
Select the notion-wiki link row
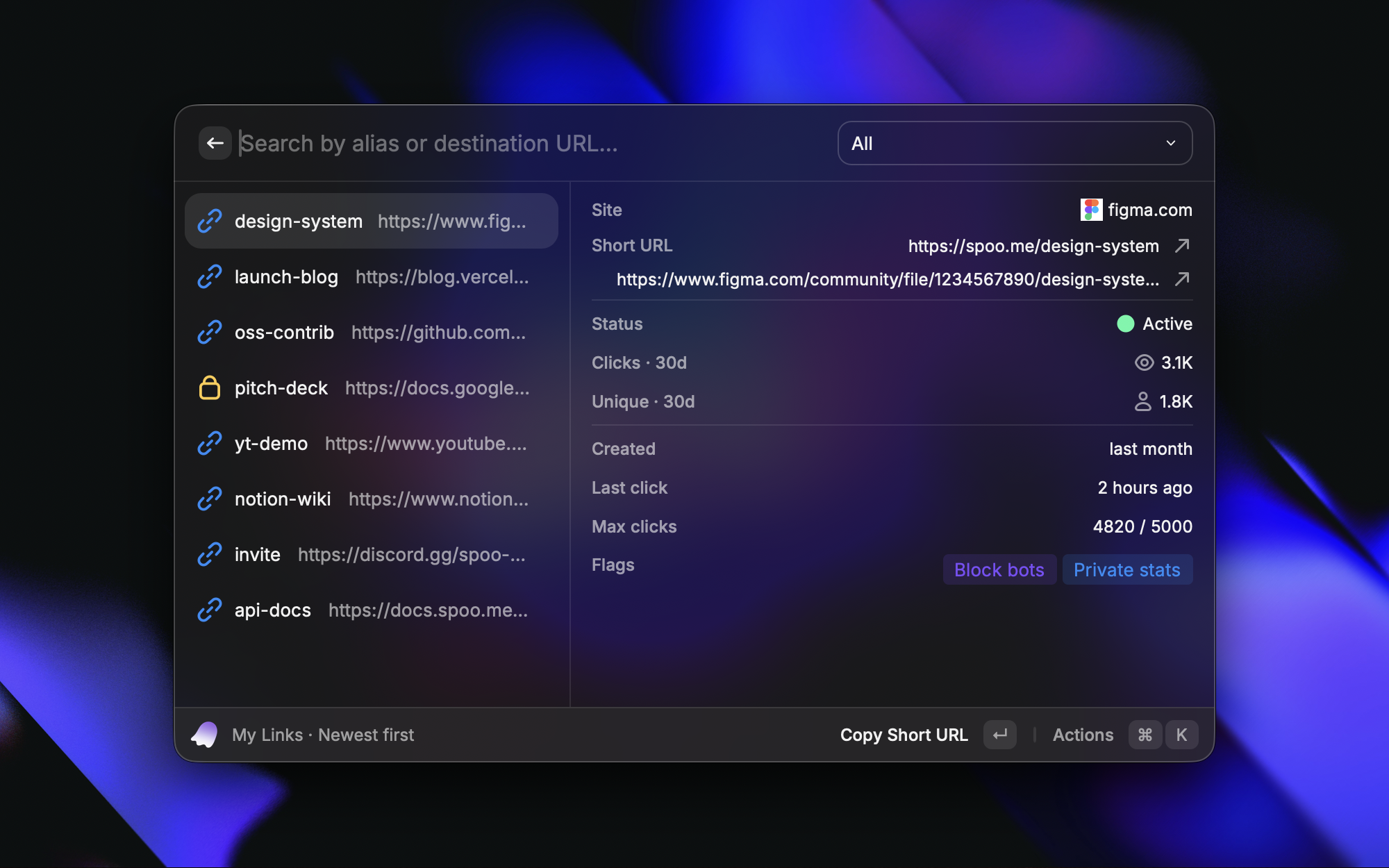pyautogui.click(x=372, y=499)
